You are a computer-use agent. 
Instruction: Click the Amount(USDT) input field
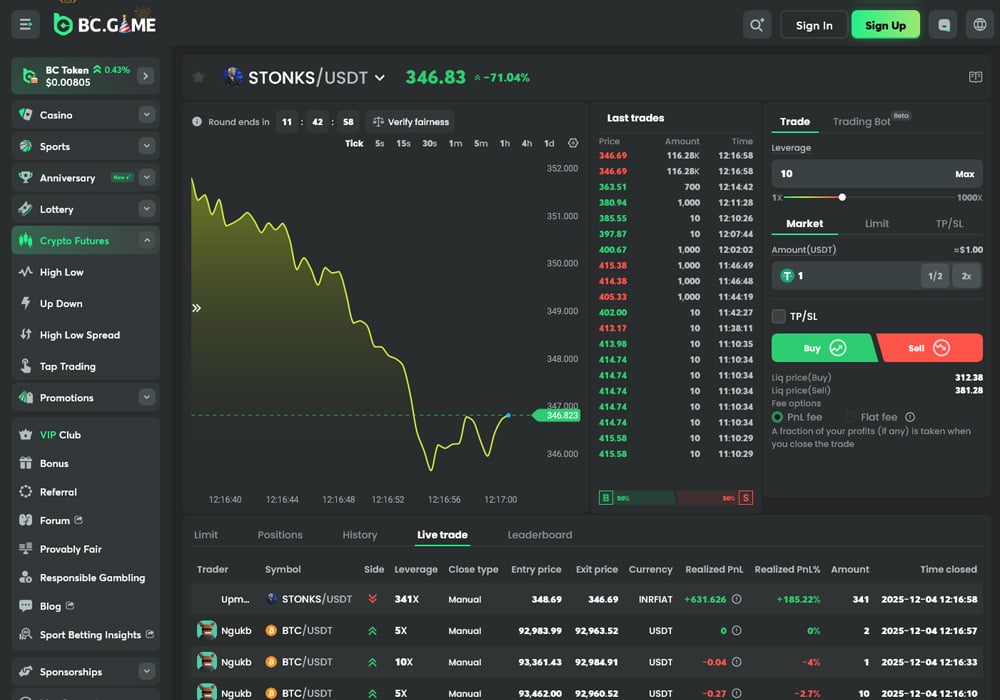[x=877, y=275]
